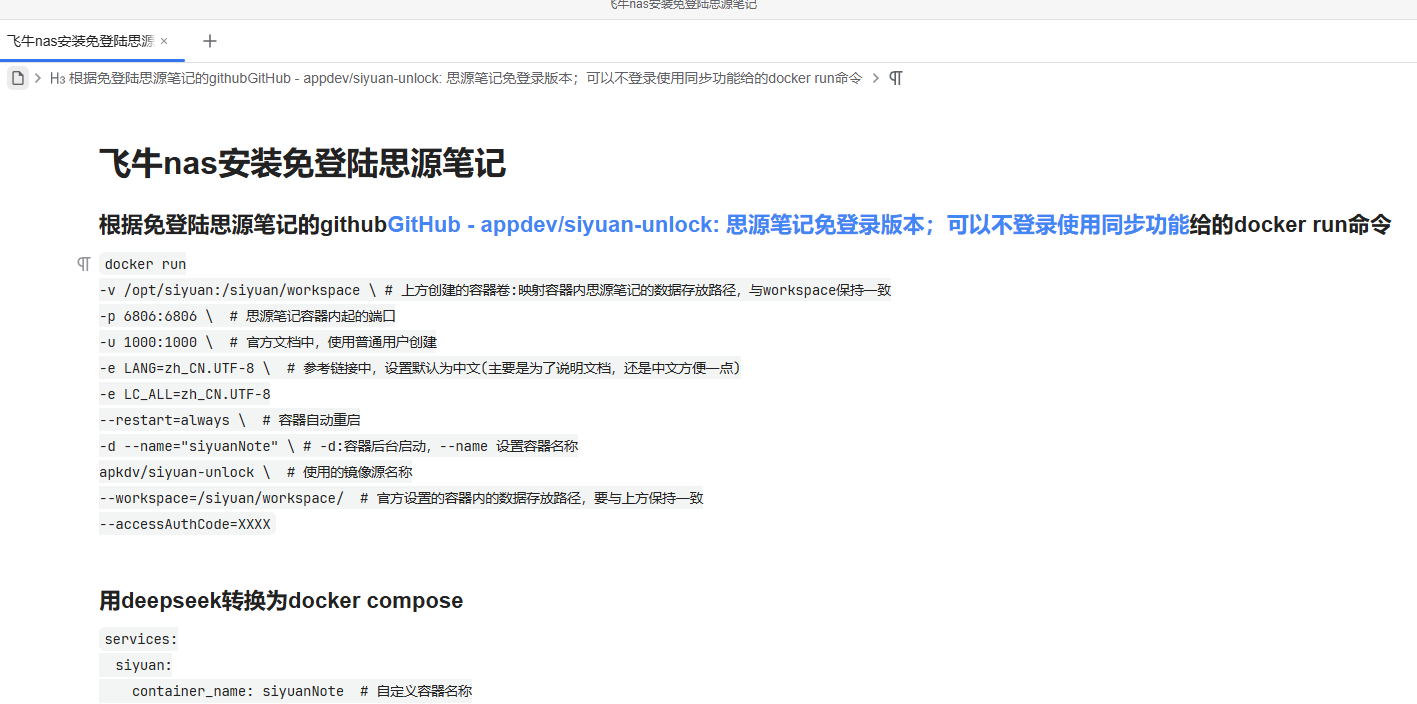Jump to the H3 heading breadcrumb item

coord(456,78)
